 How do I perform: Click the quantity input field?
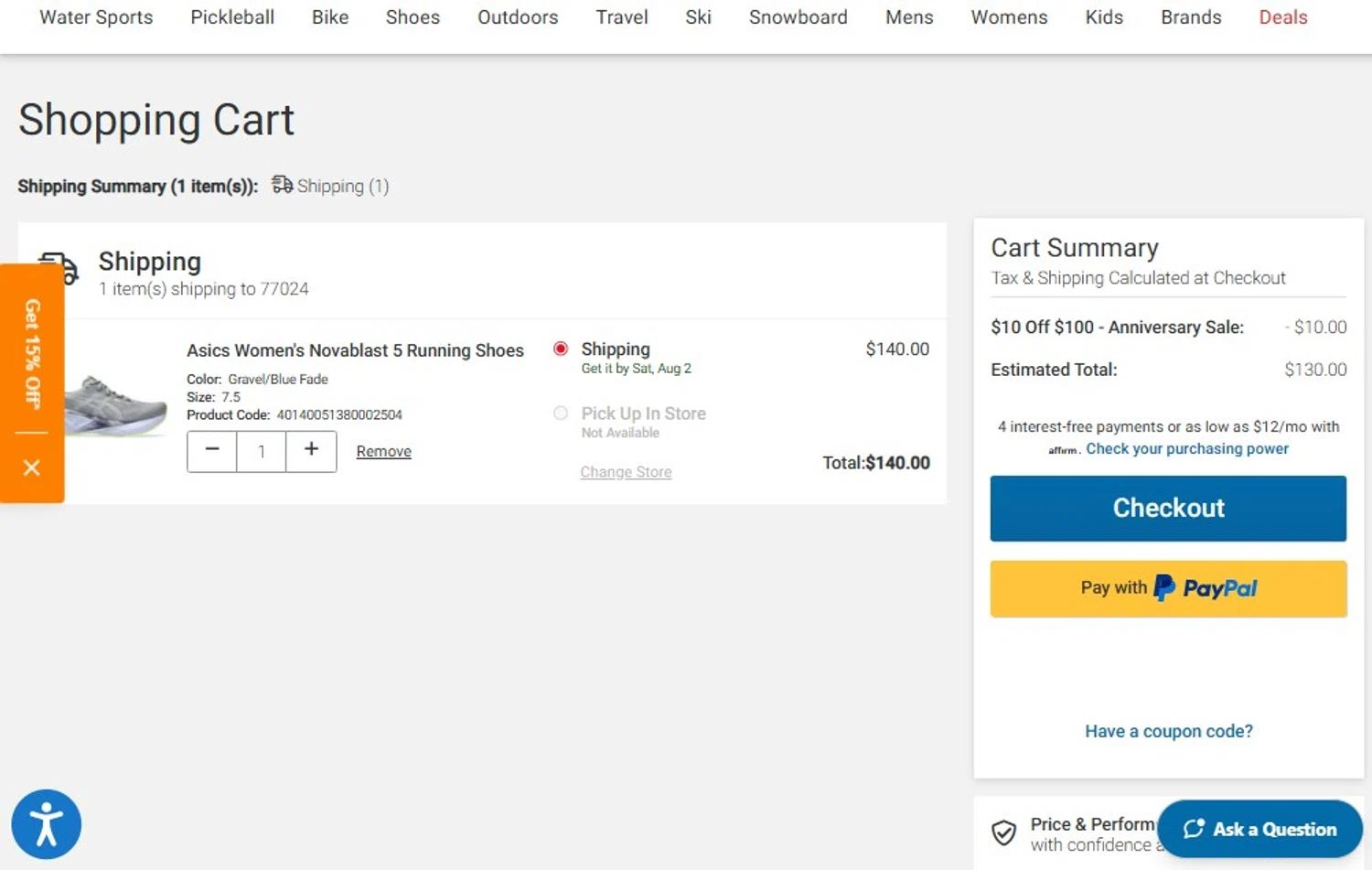click(262, 451)
